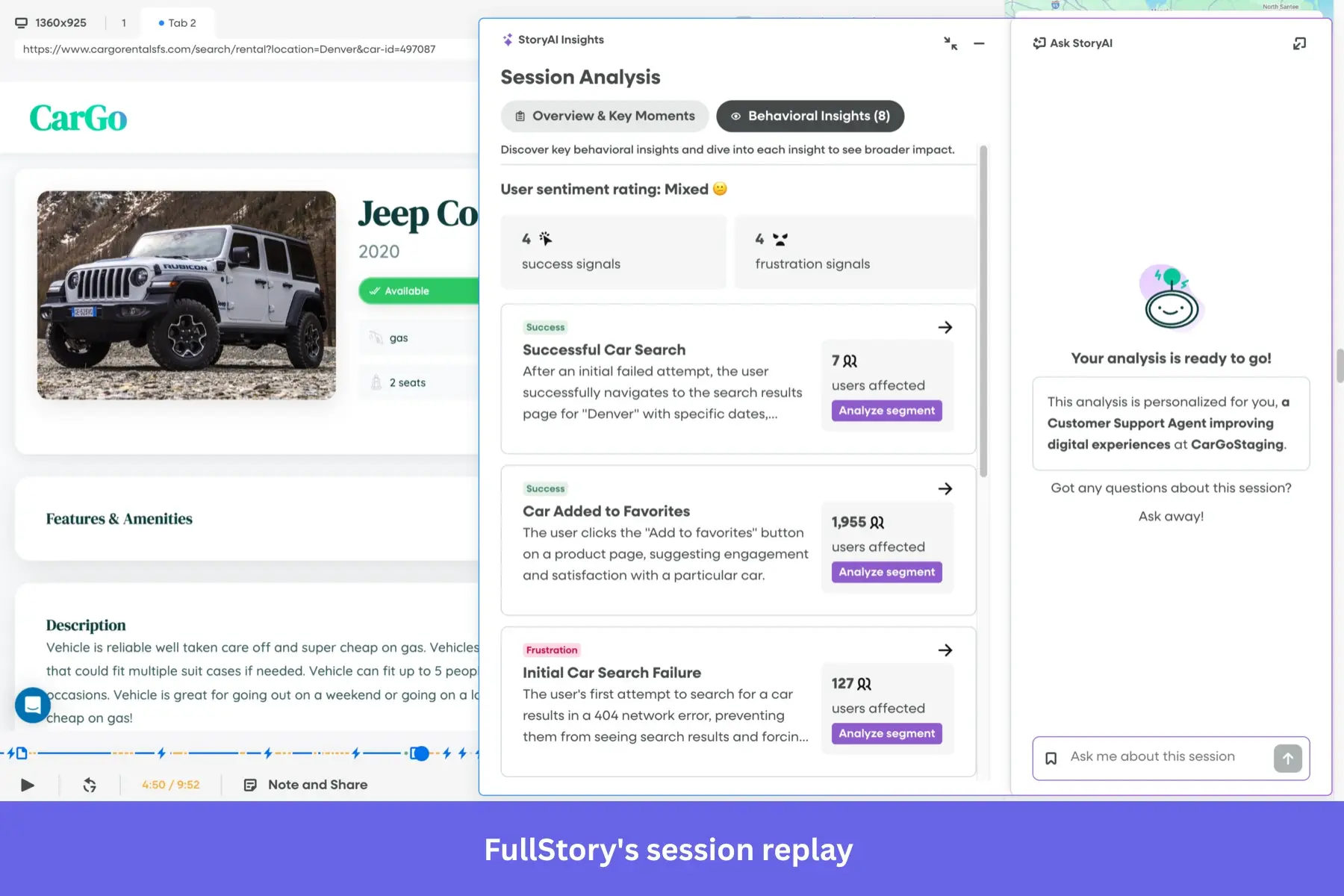Expand the Initial Car Search Failure insight

point(945,650)
